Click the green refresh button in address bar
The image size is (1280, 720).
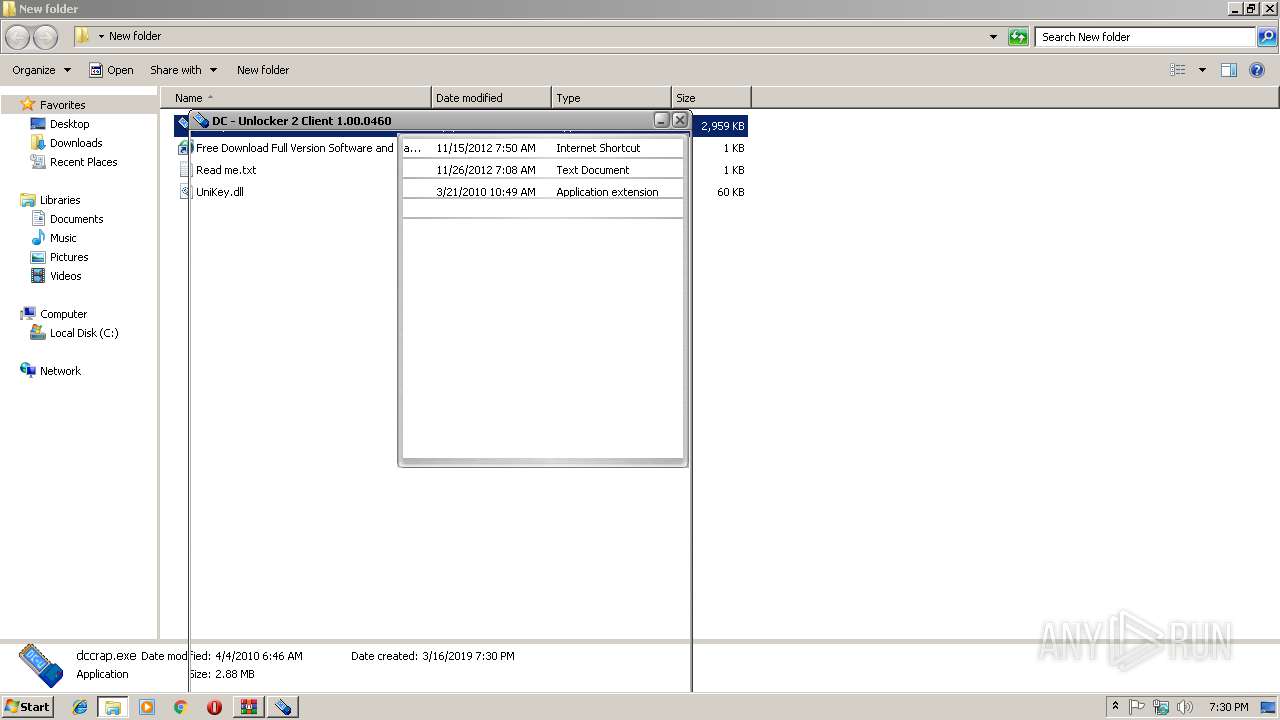[1018, 37]
